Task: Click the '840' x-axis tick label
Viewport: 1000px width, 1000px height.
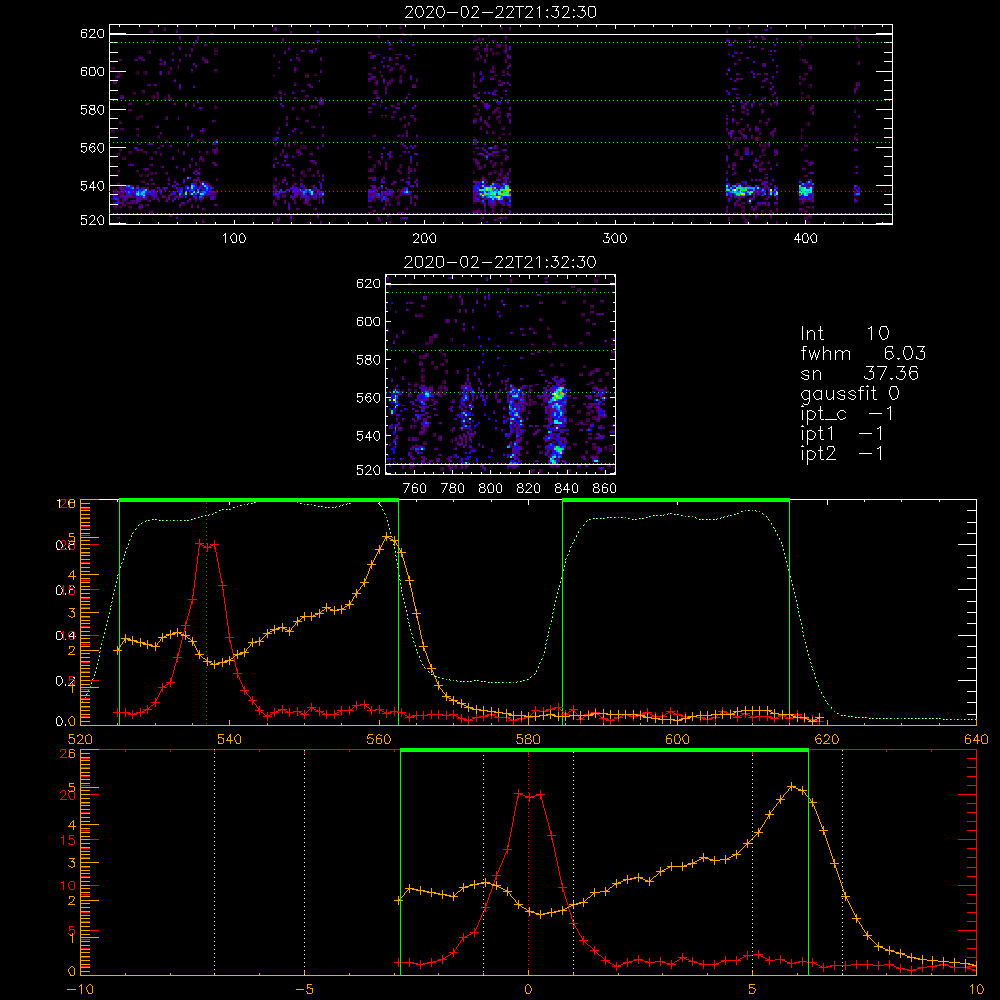Action: pyautogui.click(x=566, y=489)
